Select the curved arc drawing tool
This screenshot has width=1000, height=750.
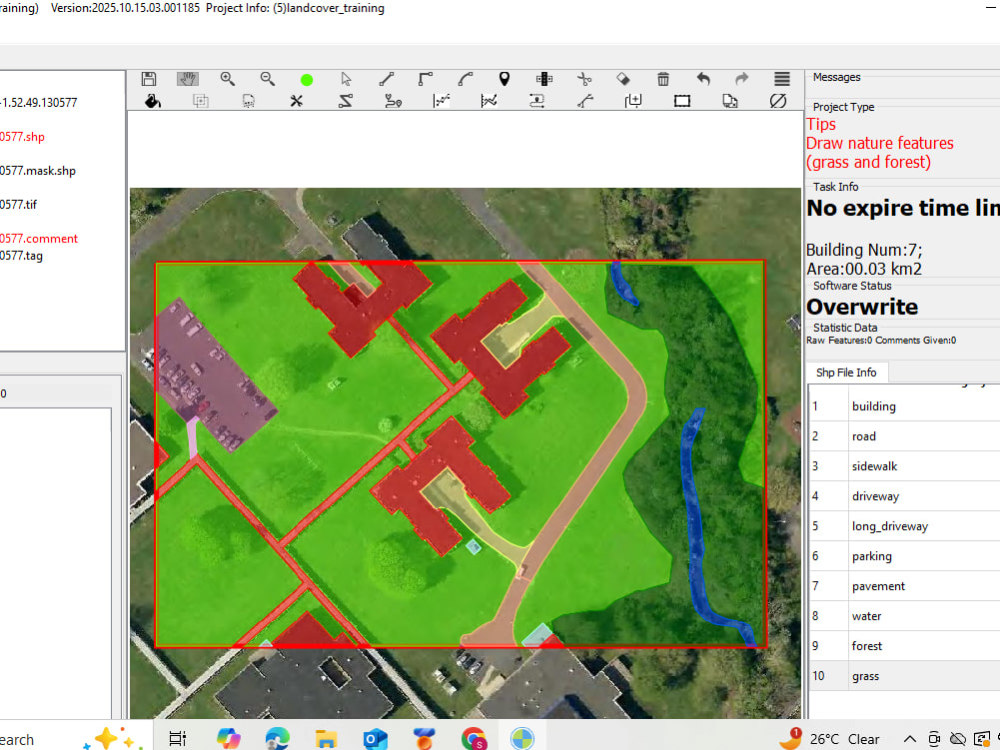coord(466,79)
